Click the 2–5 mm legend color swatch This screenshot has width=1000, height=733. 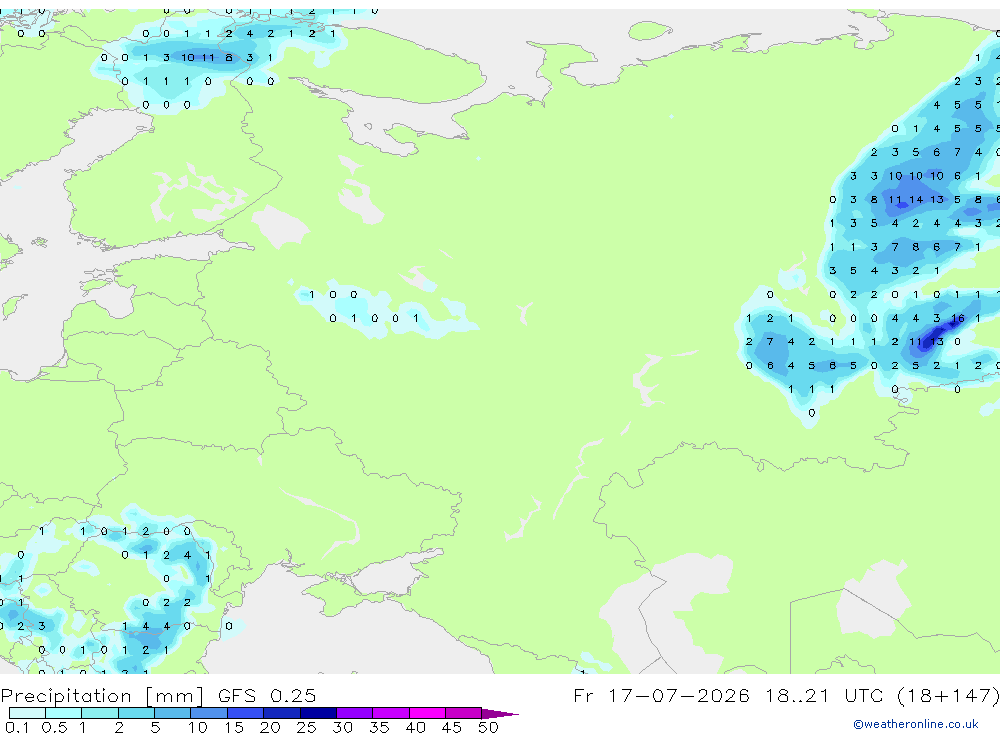click(x=136, y=713)
